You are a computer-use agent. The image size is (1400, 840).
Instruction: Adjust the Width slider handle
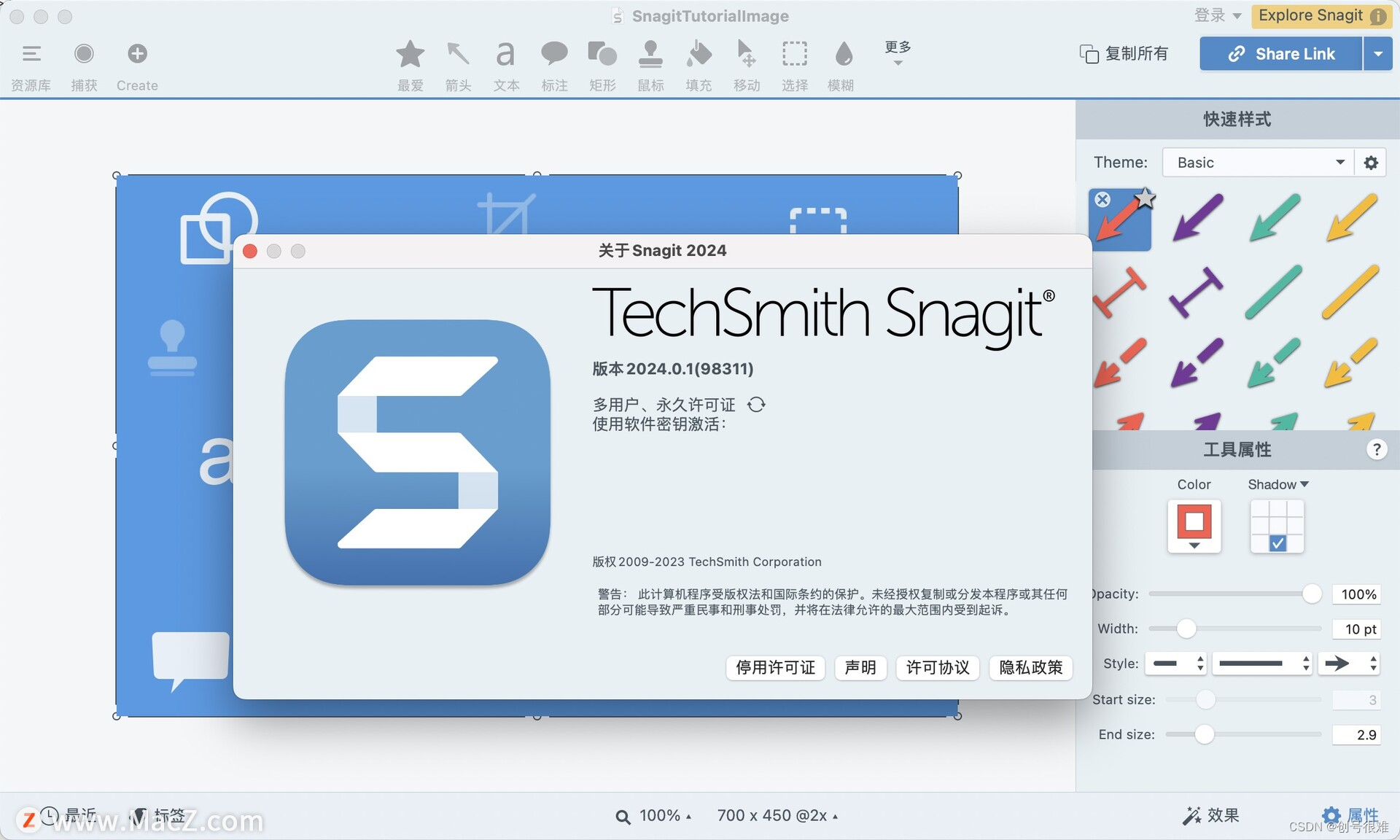[1186, 629]
